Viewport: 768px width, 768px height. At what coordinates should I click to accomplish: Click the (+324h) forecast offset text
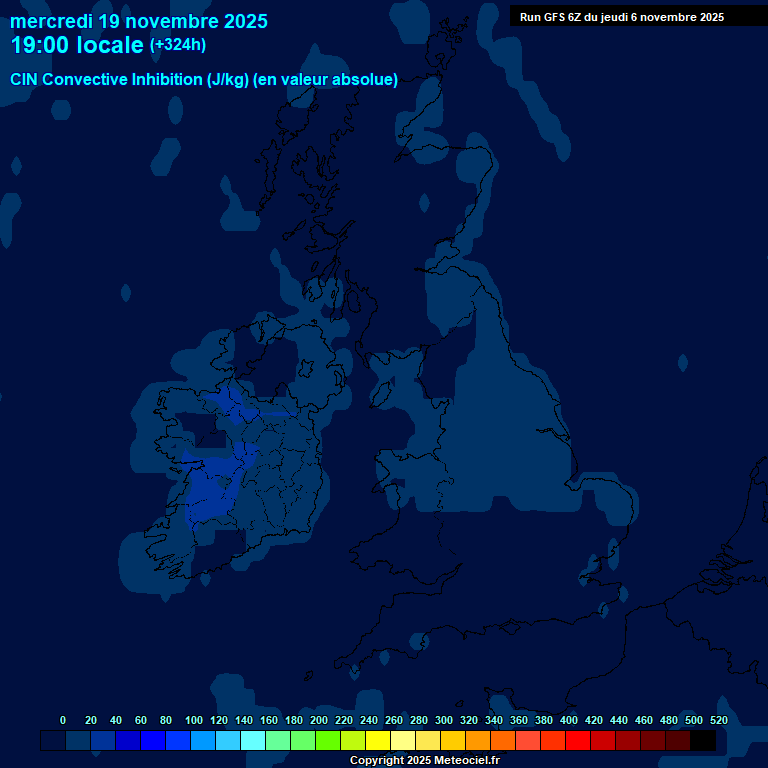[x=178, y=45]
